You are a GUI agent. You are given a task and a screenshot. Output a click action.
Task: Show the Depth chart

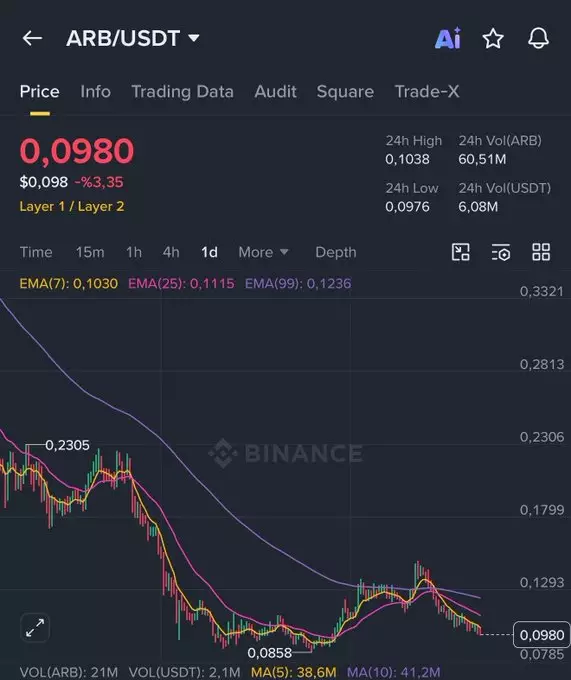click(336, 252)
